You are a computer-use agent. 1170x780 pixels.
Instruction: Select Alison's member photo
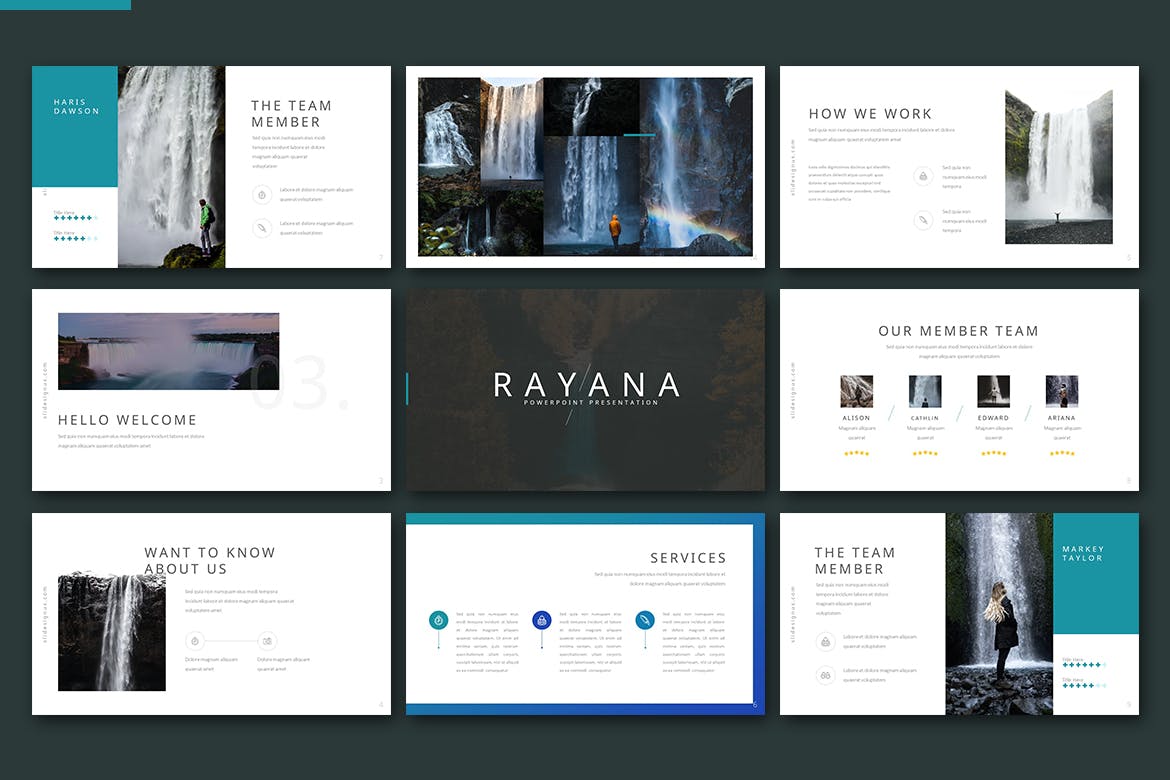click(856, 391)
